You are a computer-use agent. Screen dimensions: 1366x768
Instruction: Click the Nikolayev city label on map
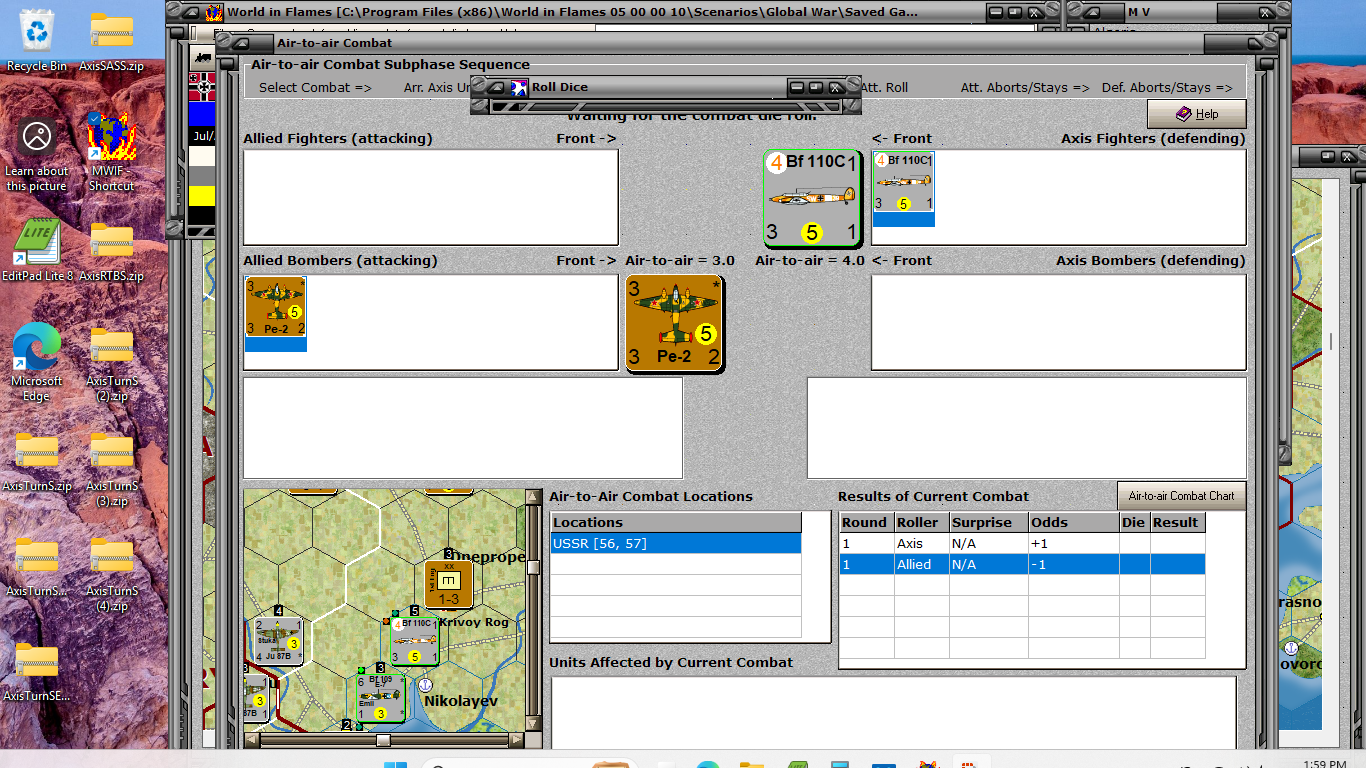pyautogui.click(x=461, y=701)
